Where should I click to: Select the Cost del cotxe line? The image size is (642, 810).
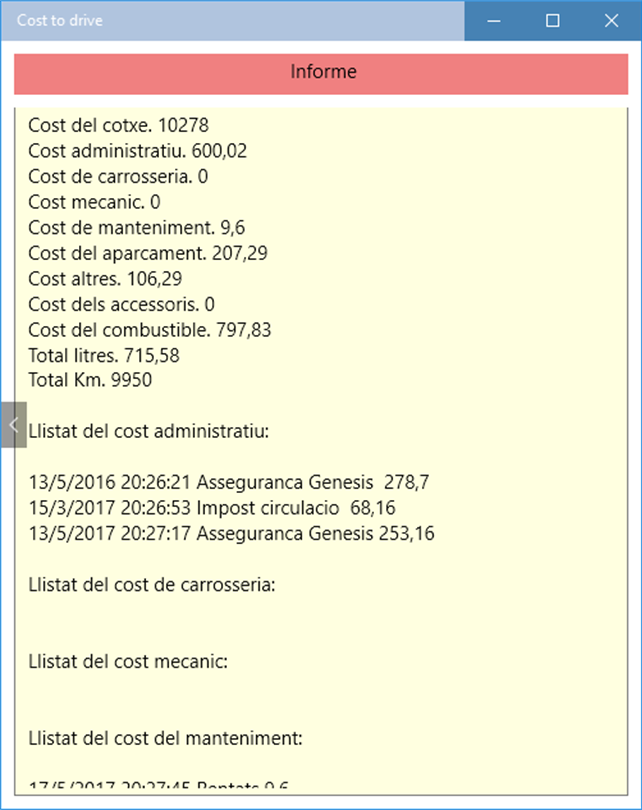coord(118,126)
